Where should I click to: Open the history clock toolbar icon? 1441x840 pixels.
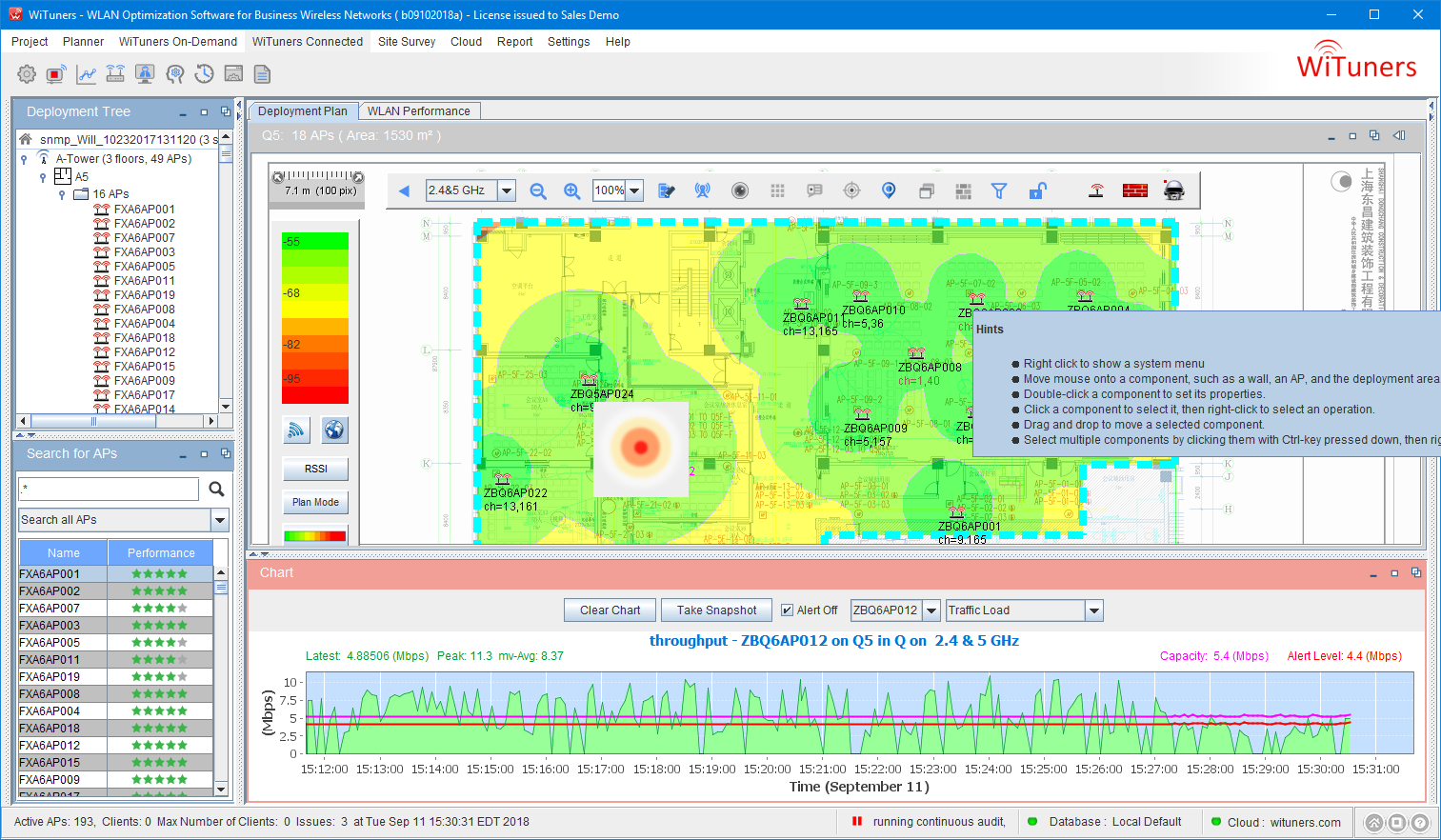204,74
